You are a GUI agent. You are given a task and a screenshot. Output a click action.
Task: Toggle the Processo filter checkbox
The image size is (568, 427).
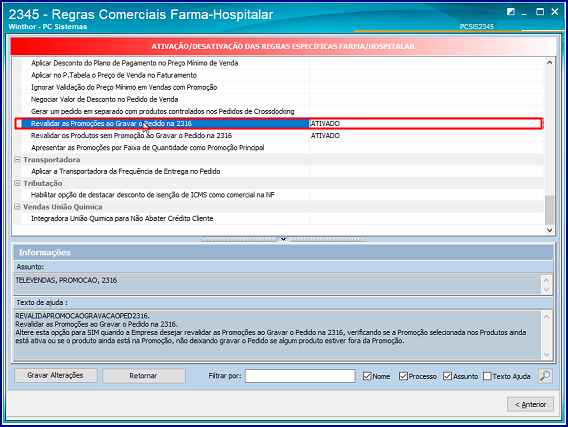403,376
